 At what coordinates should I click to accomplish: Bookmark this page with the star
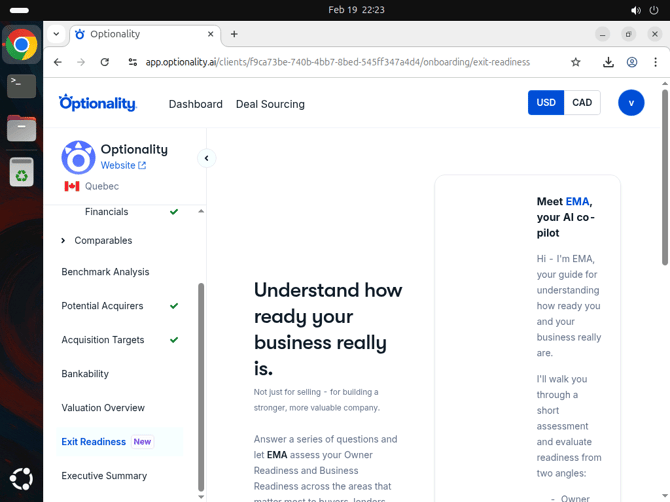[x=576, y=62]
